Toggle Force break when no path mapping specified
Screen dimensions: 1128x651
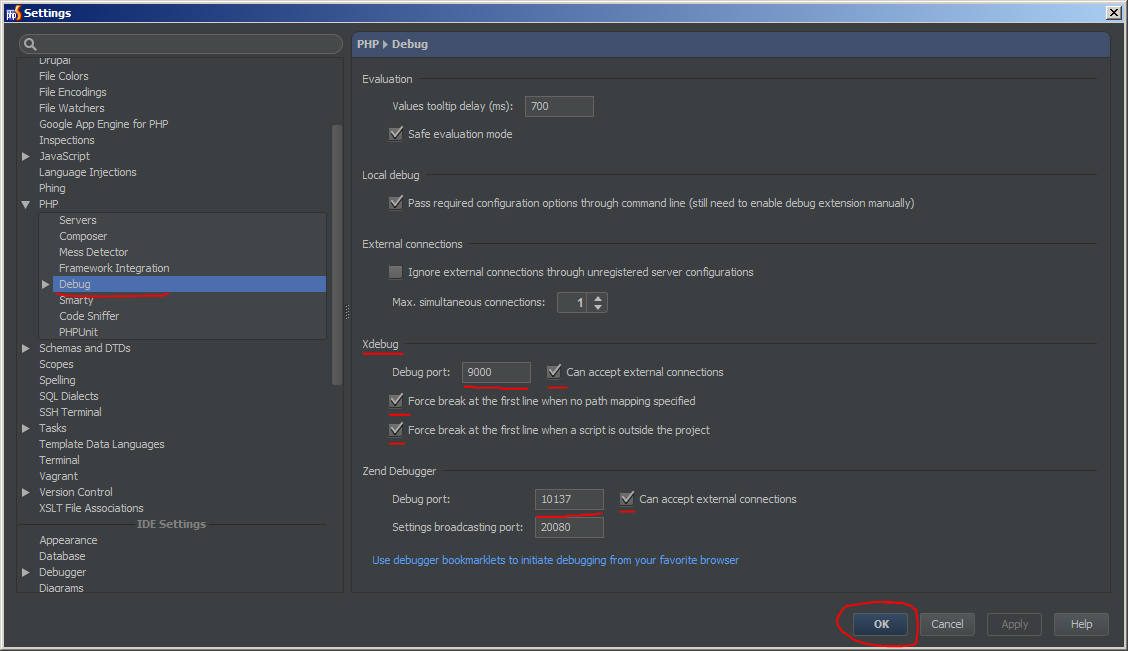(x=396, y=401)
